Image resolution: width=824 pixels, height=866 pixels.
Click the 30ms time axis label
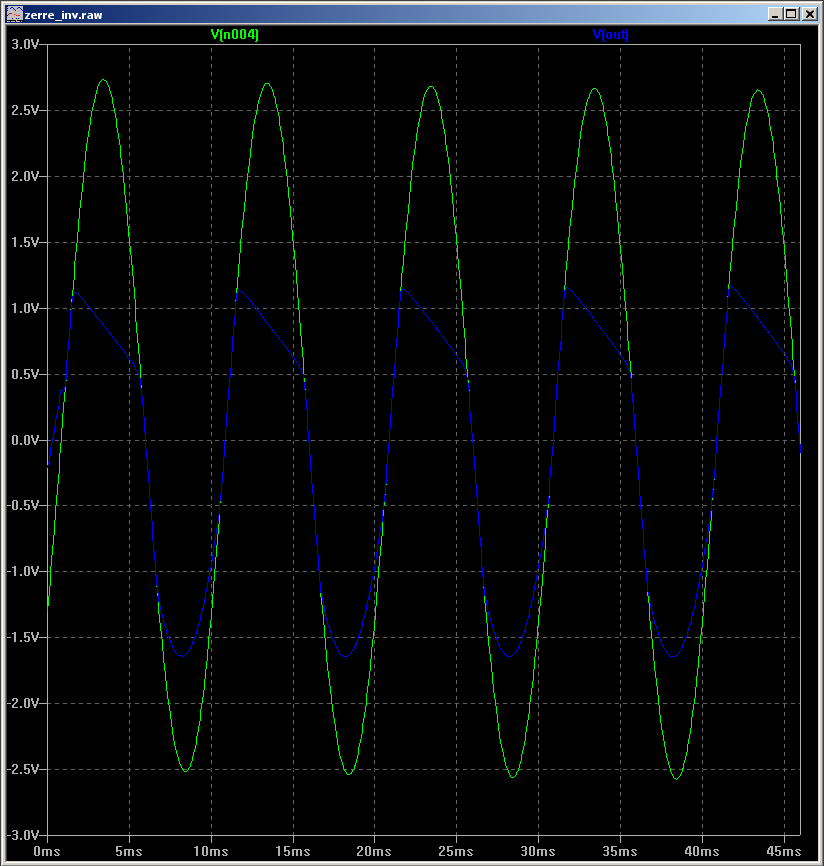pyautogui.click(x=538, y=851)
